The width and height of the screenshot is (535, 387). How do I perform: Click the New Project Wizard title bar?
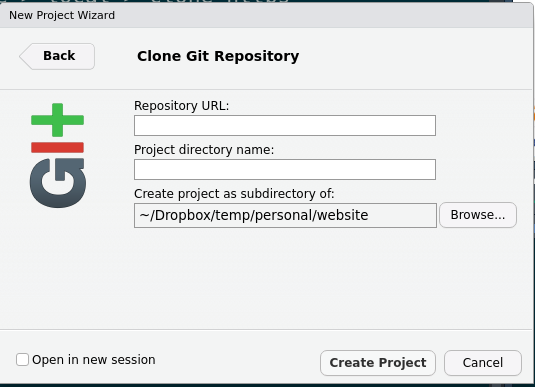tap(266, 15)
